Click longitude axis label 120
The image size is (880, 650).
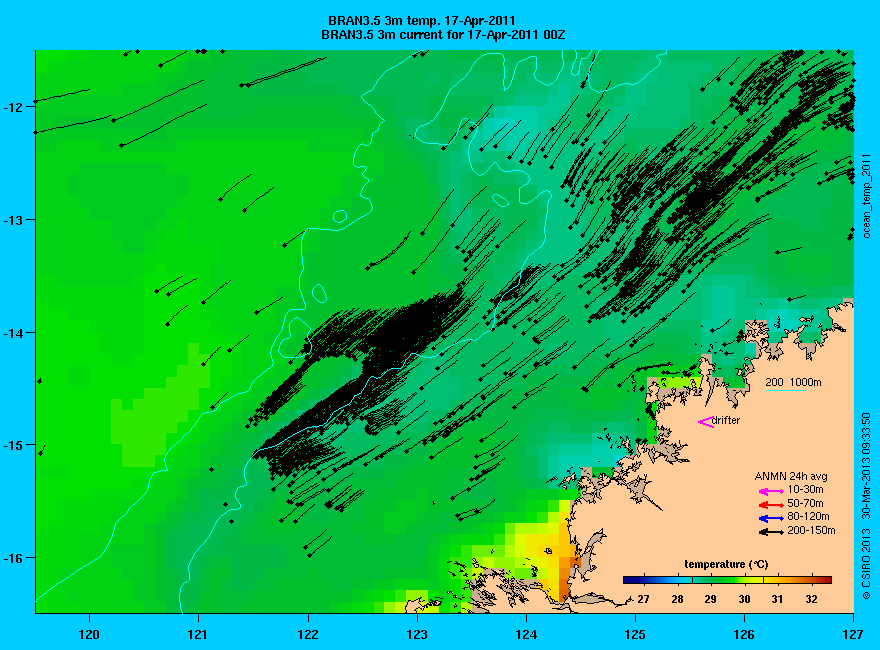(x=89, y=635)
